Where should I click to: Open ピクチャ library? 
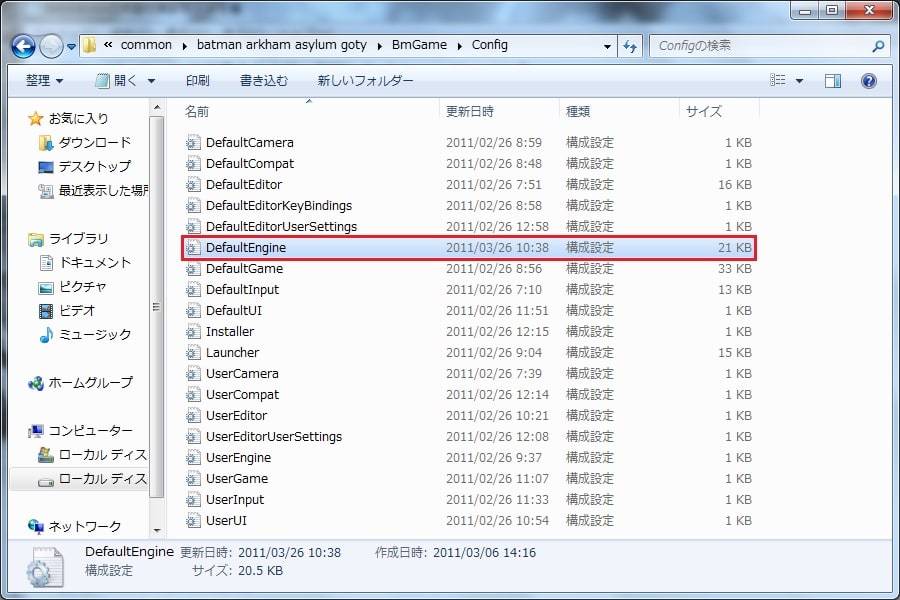pyautogui.click(x=83, y=287)
